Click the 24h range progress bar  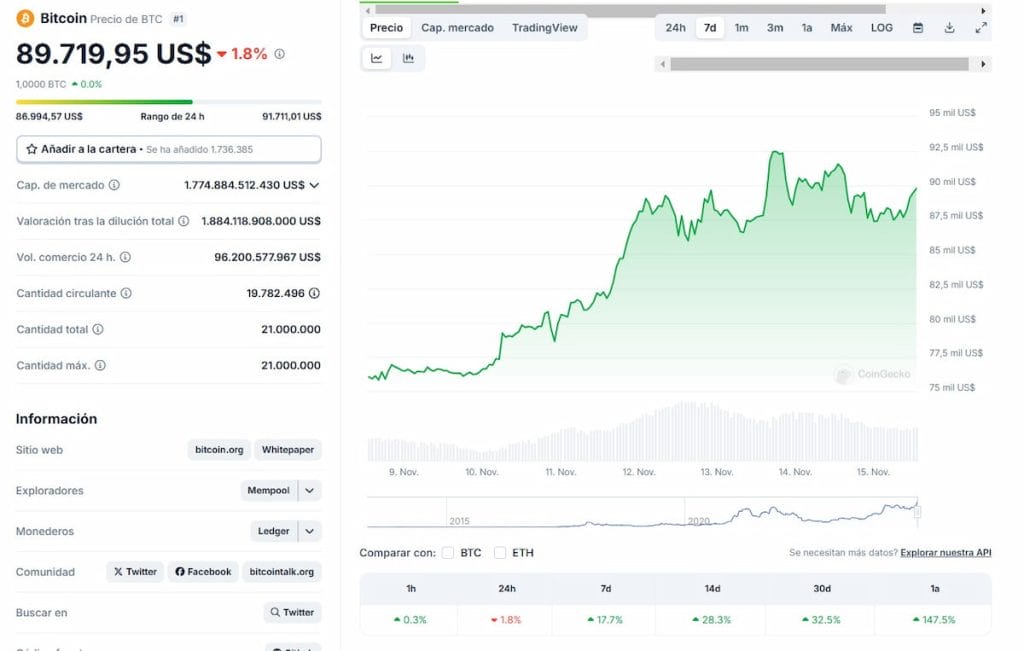click(168, 102)
